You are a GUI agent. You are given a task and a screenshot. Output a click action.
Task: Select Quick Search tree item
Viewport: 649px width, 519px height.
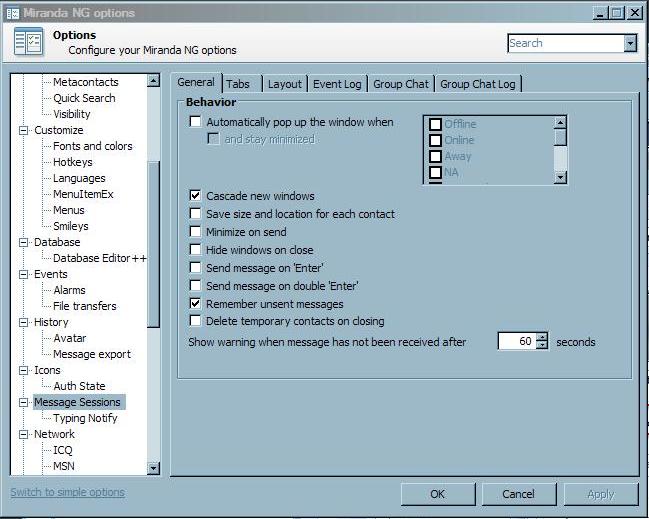click(x=84, y=98)
